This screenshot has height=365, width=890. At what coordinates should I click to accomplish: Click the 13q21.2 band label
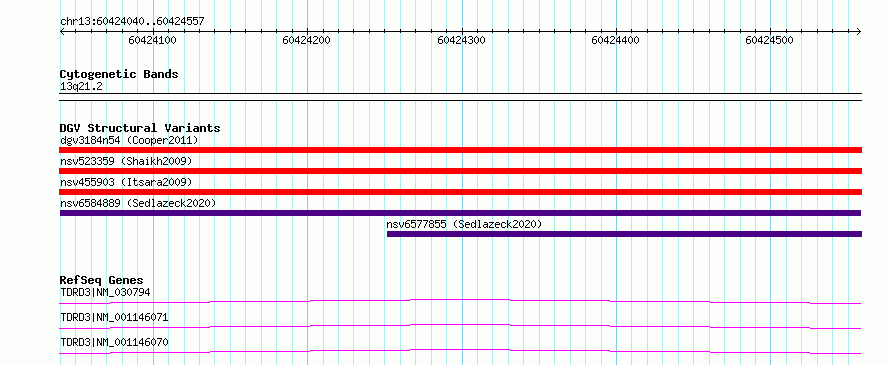point(81,87)
